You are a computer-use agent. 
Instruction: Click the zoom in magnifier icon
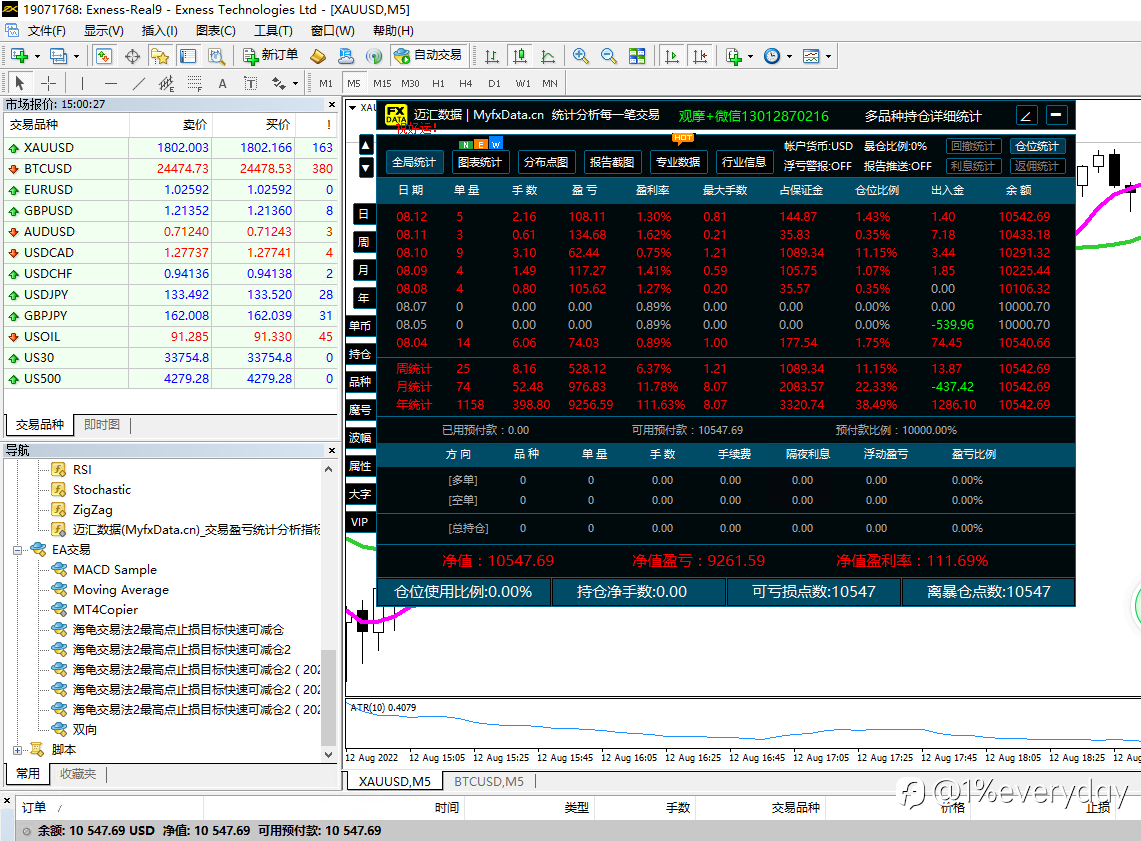(581, 56)
